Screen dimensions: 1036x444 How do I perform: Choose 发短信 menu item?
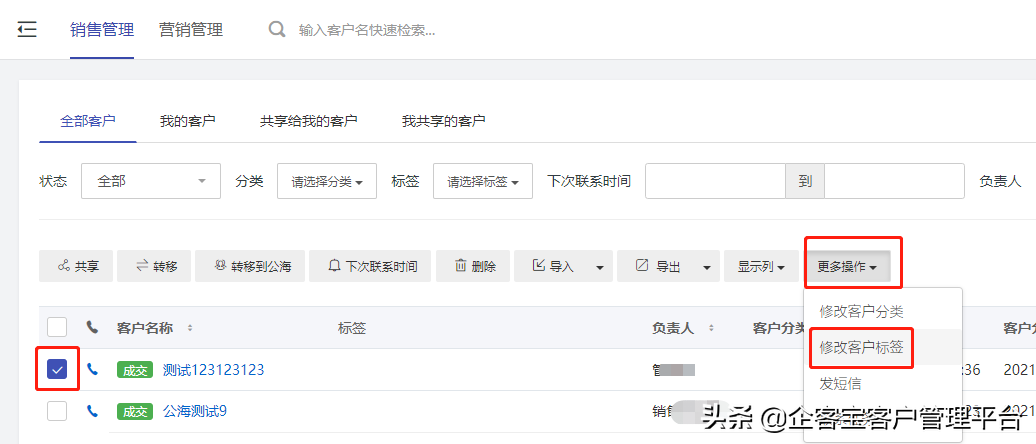coord(840,383)
